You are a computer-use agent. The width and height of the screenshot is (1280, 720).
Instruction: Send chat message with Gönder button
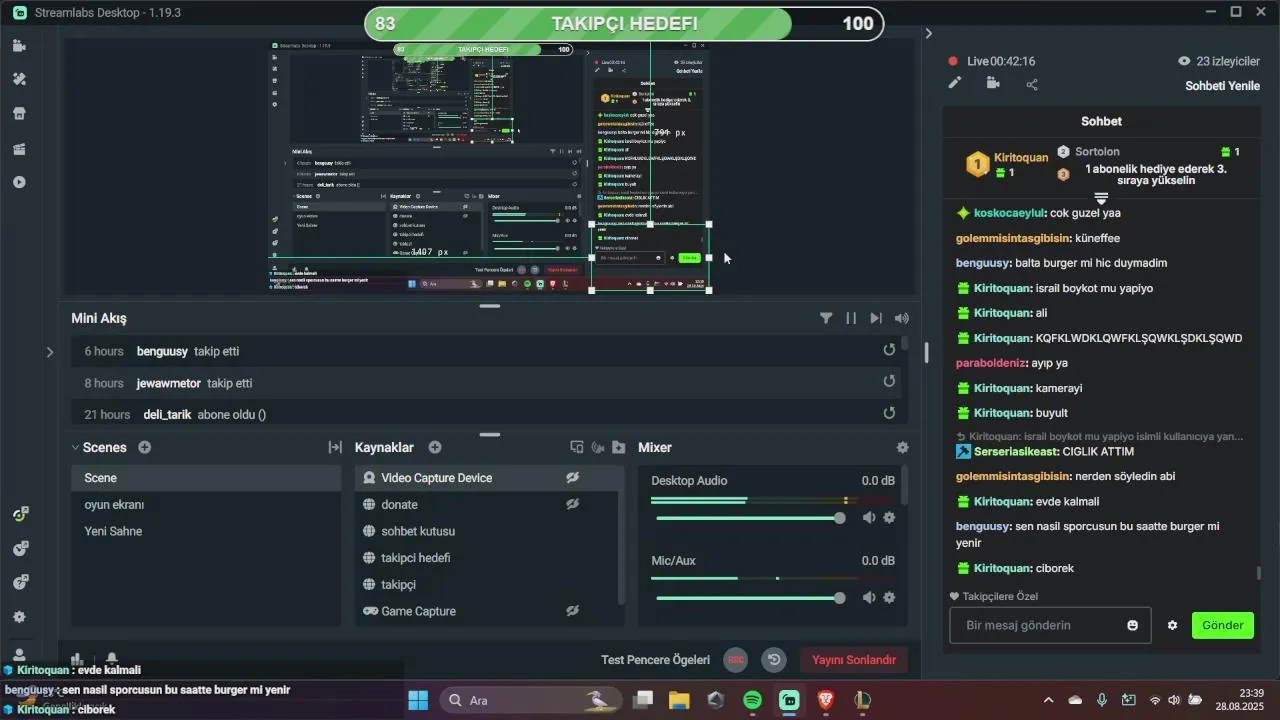[x=1222, y=625]
